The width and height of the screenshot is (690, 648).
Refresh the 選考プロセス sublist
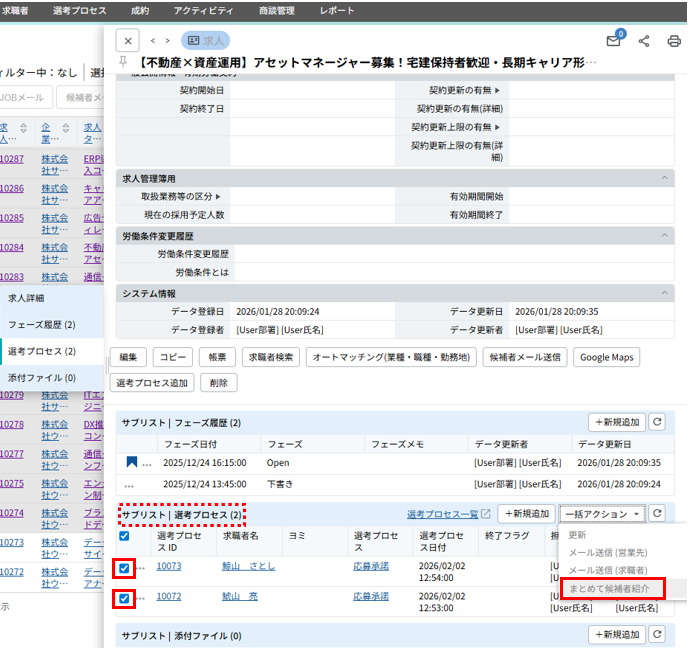pyautogui.click(x=657, y=514)
